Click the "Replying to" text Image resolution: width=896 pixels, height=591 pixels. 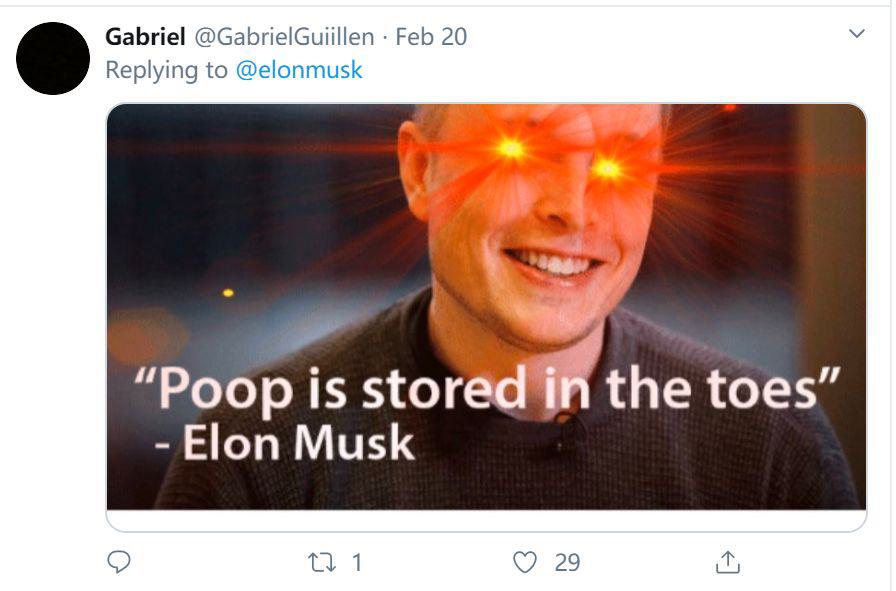coord(167,70)
